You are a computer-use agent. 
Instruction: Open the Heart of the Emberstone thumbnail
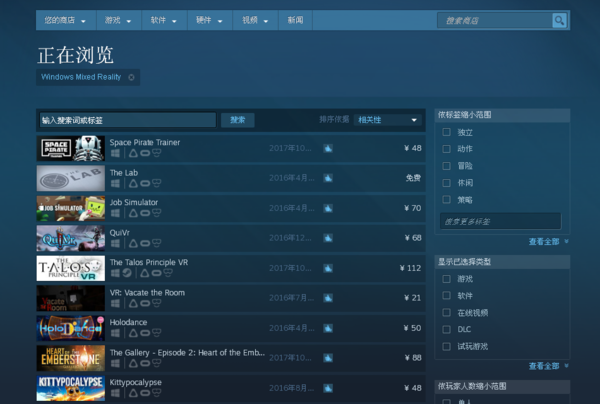click(x=71, y=358)
